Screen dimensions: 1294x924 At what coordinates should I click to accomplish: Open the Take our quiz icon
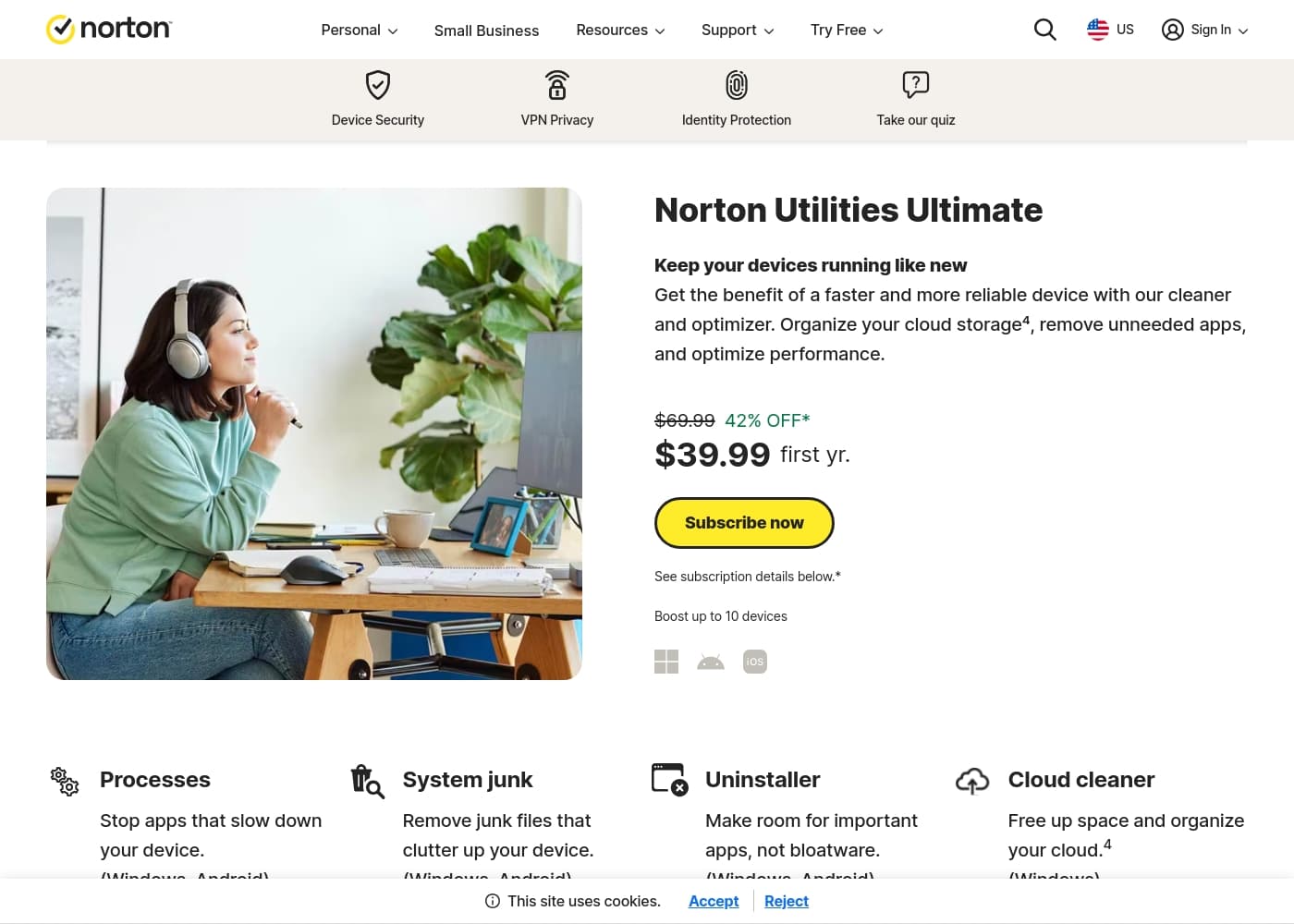915,84
